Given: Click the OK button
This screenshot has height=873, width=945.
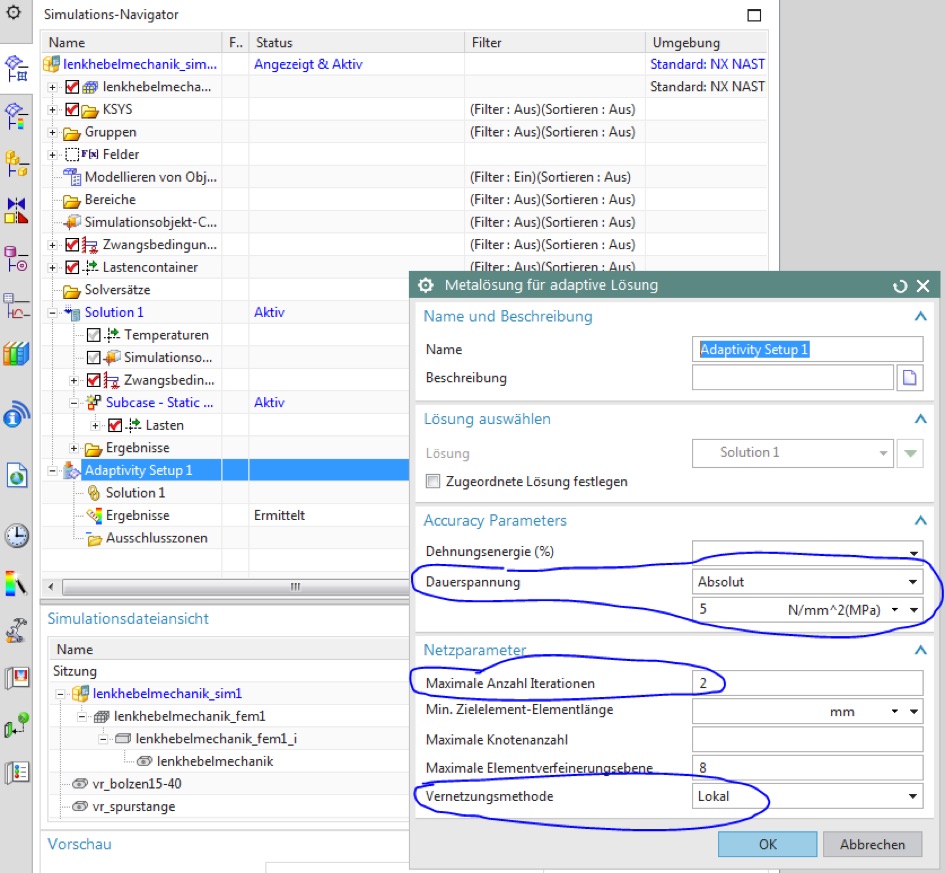Looking at the screenshot, I should tap(767, 844).
